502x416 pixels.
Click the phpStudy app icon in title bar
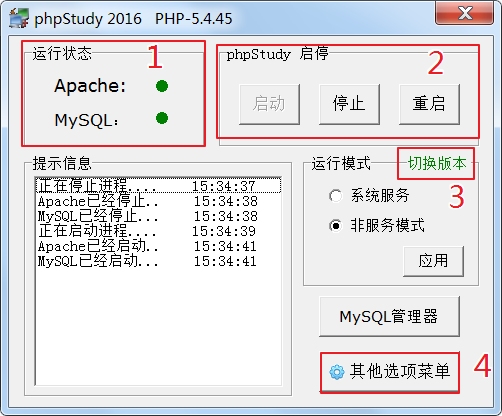point(19,18)
